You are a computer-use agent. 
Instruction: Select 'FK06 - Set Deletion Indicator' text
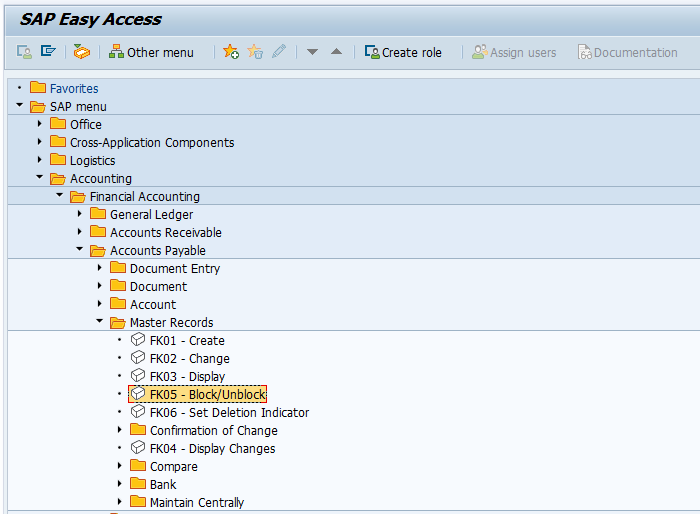click(x=229, y=412)
